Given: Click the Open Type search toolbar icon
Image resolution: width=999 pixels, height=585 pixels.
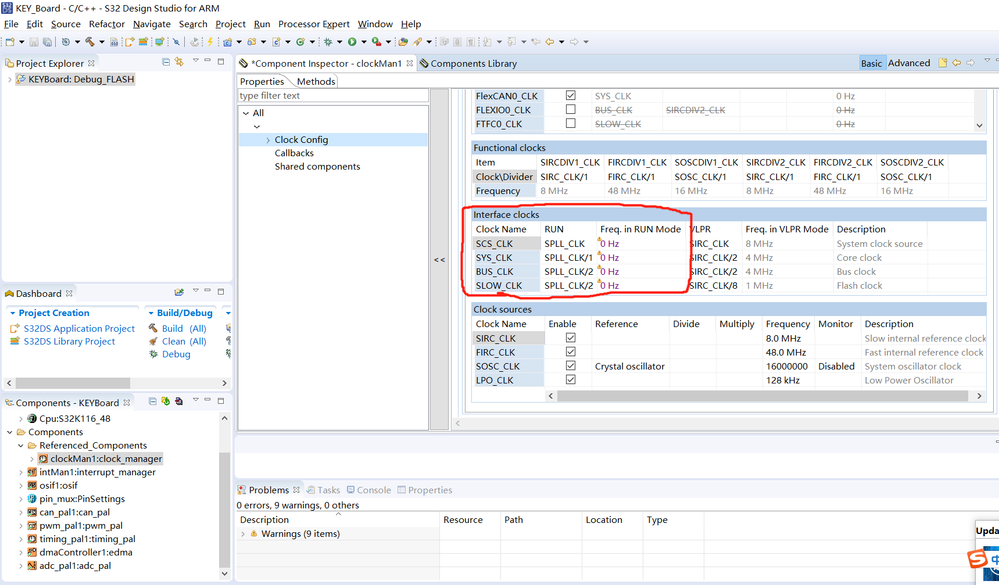Looking at the screenshot, I should [418, 42].
